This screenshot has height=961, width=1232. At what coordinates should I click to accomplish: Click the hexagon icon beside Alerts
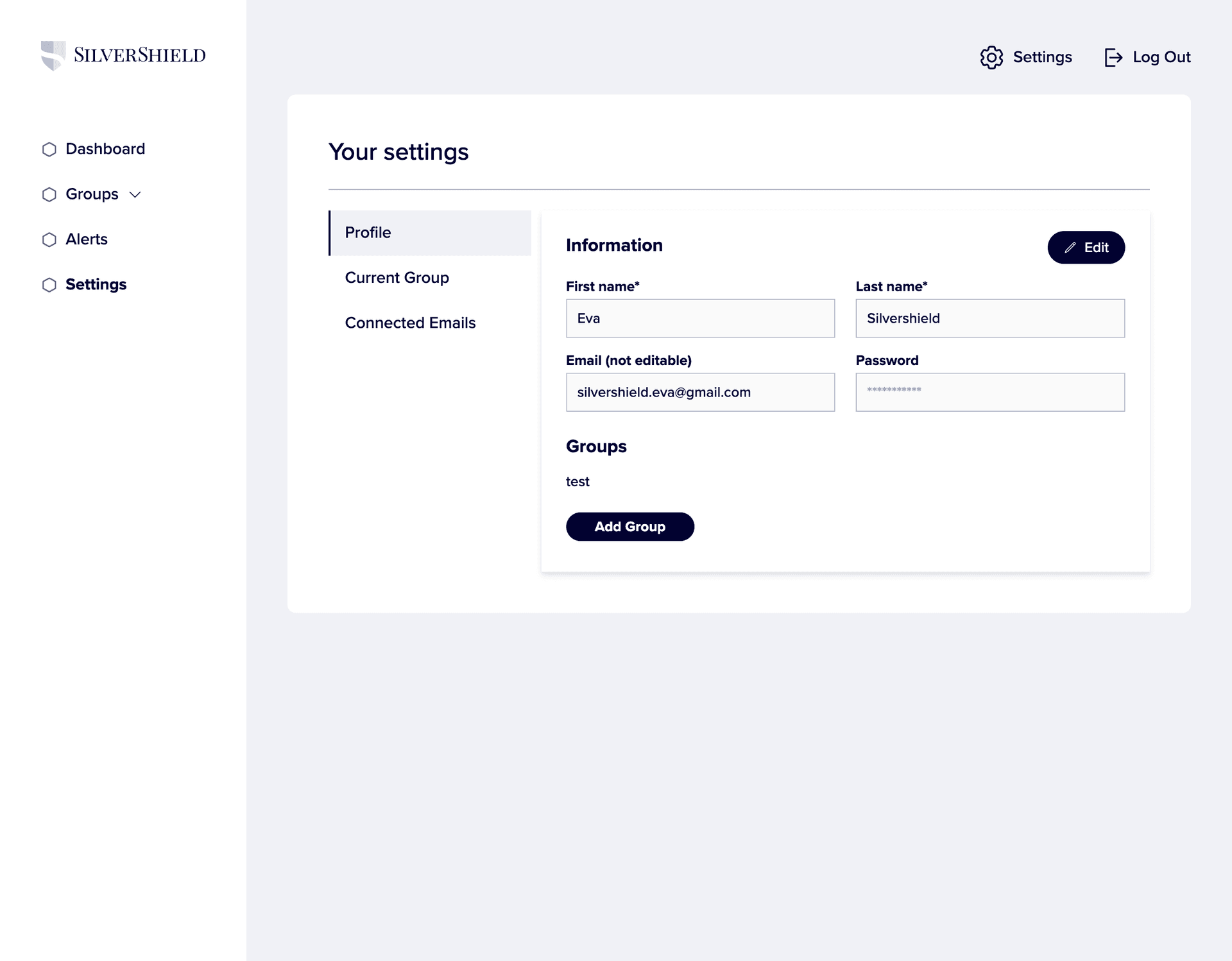click(49, 240)
